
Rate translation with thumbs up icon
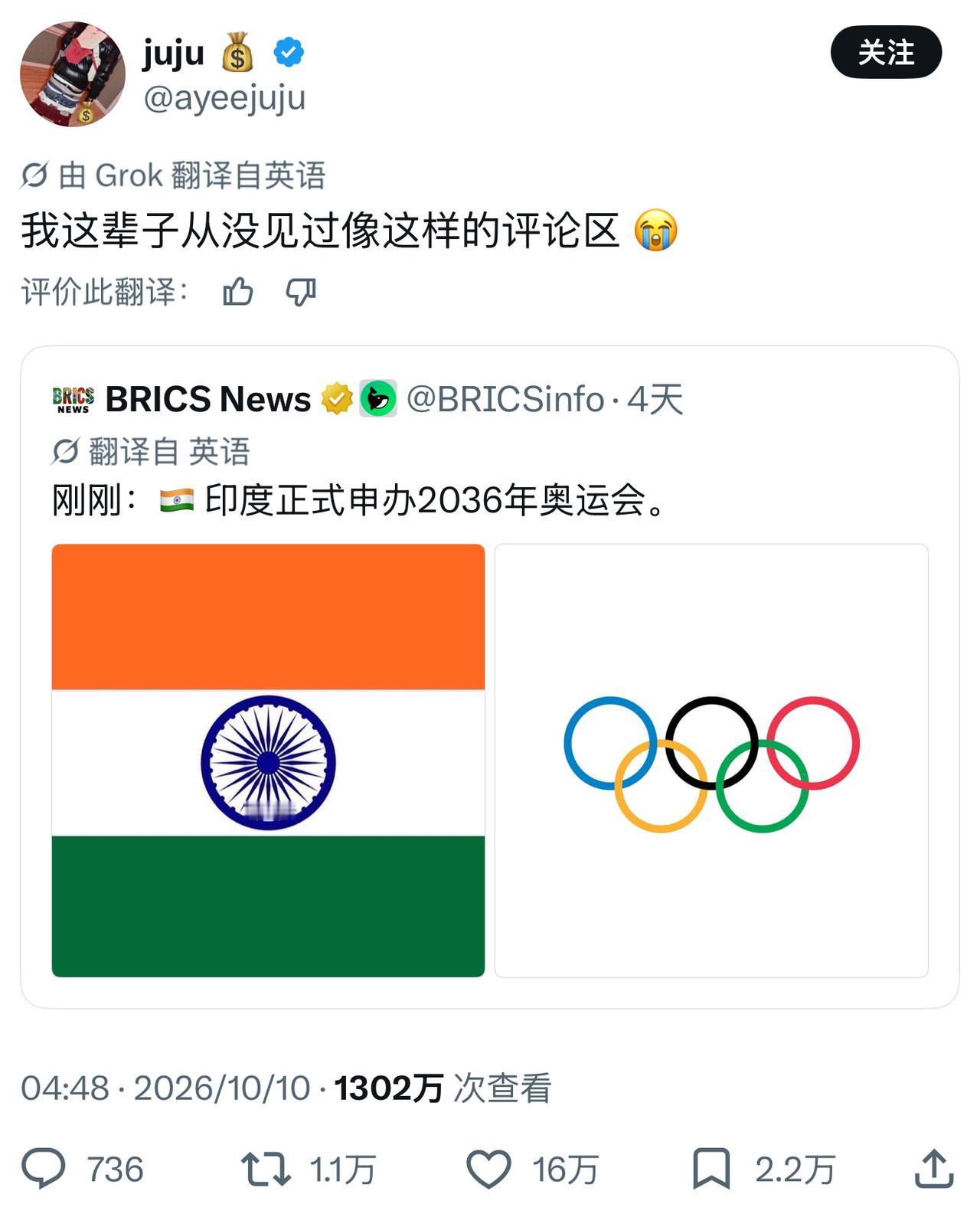[238, 292]
